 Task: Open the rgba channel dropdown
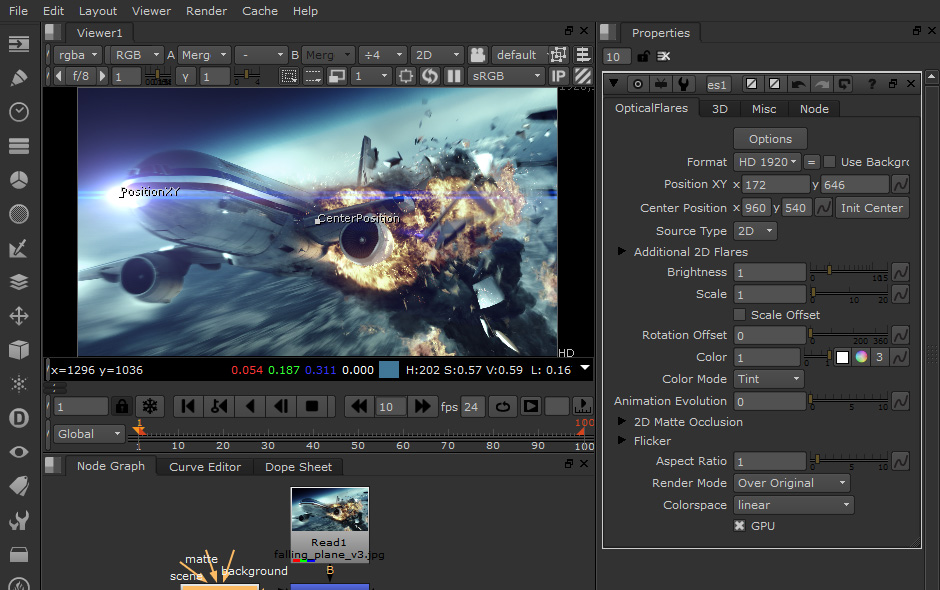(78, 55)
